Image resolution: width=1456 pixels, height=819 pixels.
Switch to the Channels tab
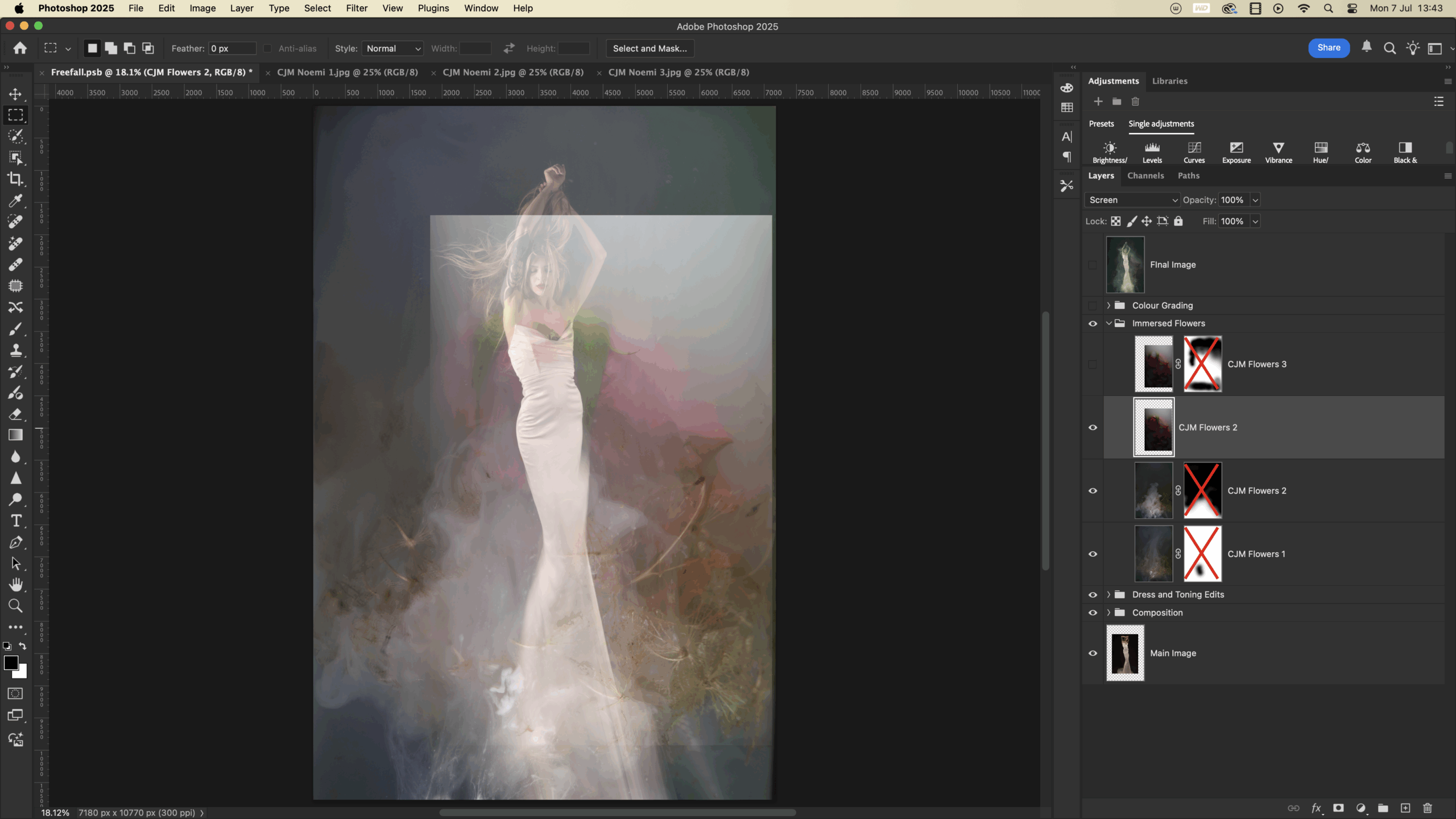(1145, 176)
